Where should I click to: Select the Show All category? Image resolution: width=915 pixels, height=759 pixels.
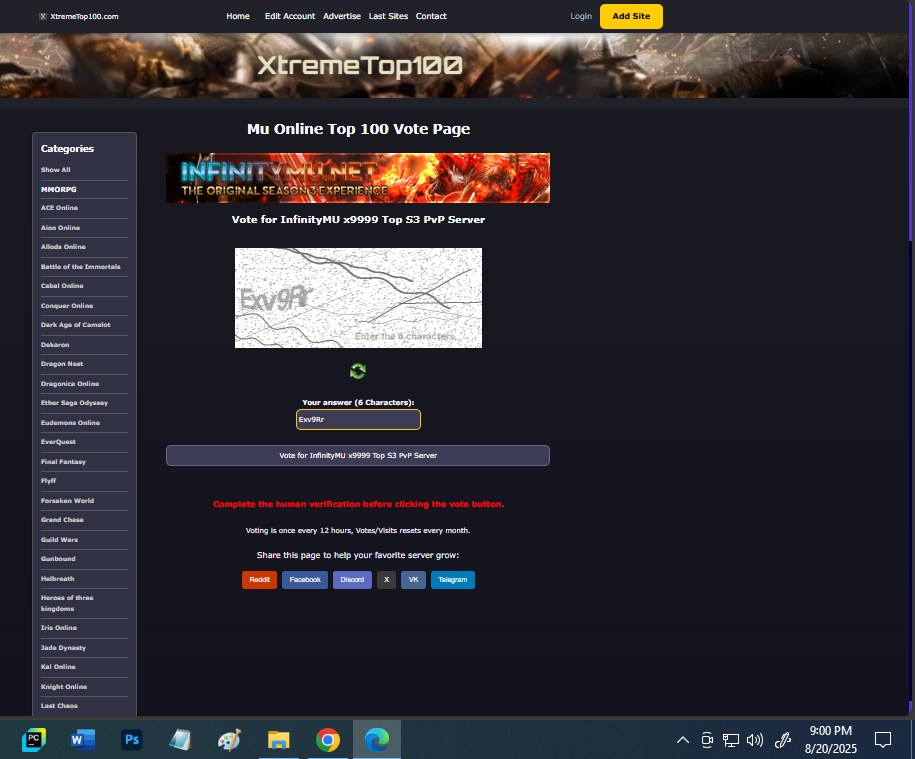(55, 170)
